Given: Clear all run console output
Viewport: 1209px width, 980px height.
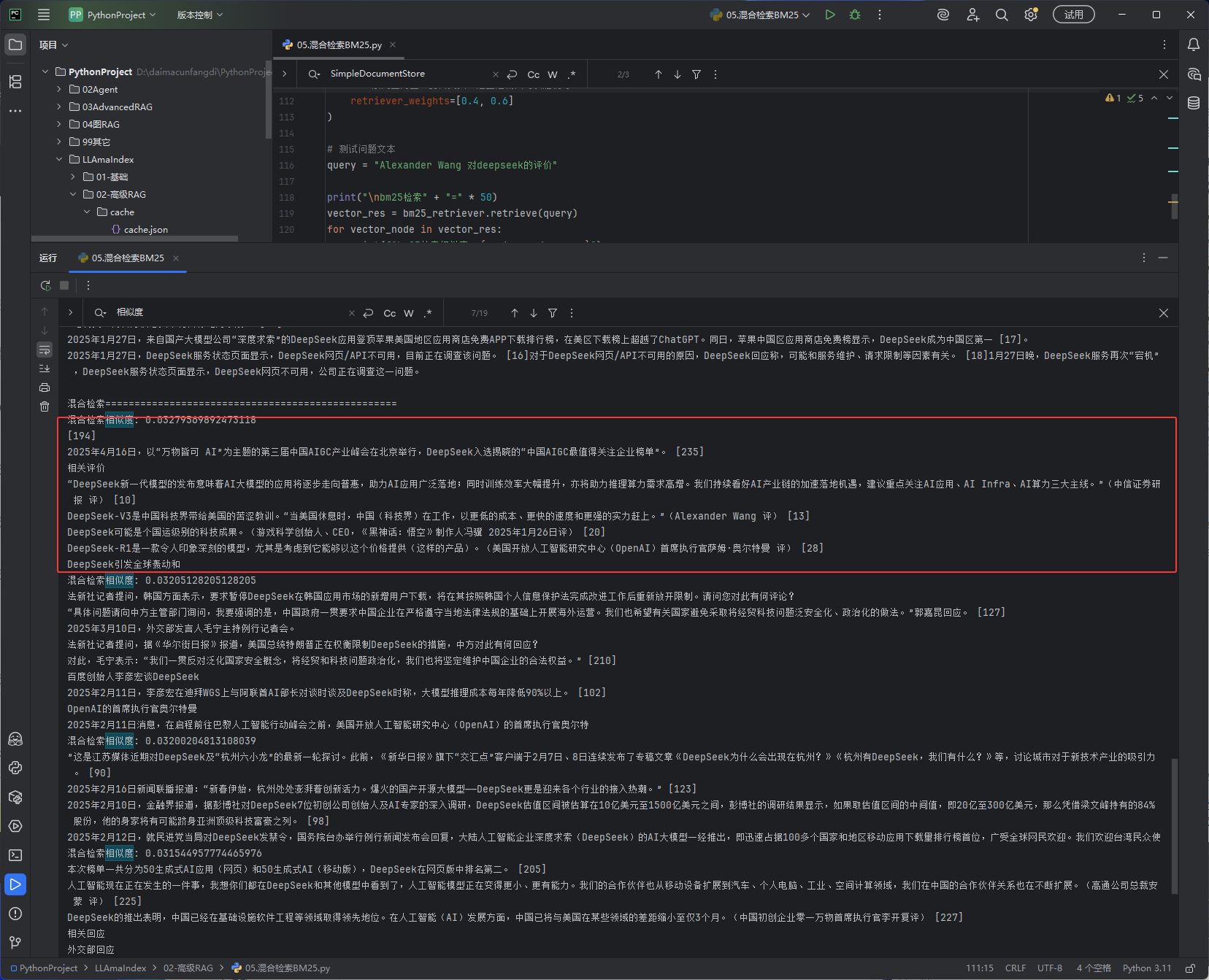Looking at the screenshot, I should (x=45, y=406).
